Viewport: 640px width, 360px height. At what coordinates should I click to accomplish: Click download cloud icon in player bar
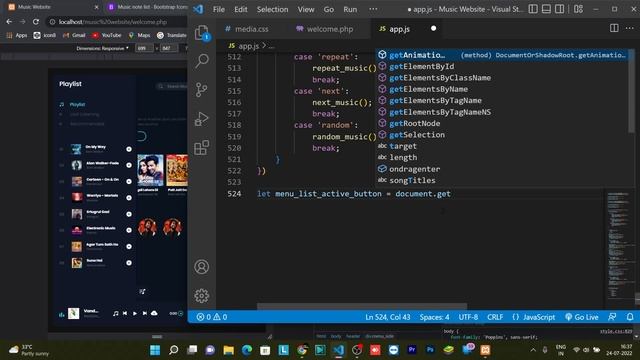point(154,313)
